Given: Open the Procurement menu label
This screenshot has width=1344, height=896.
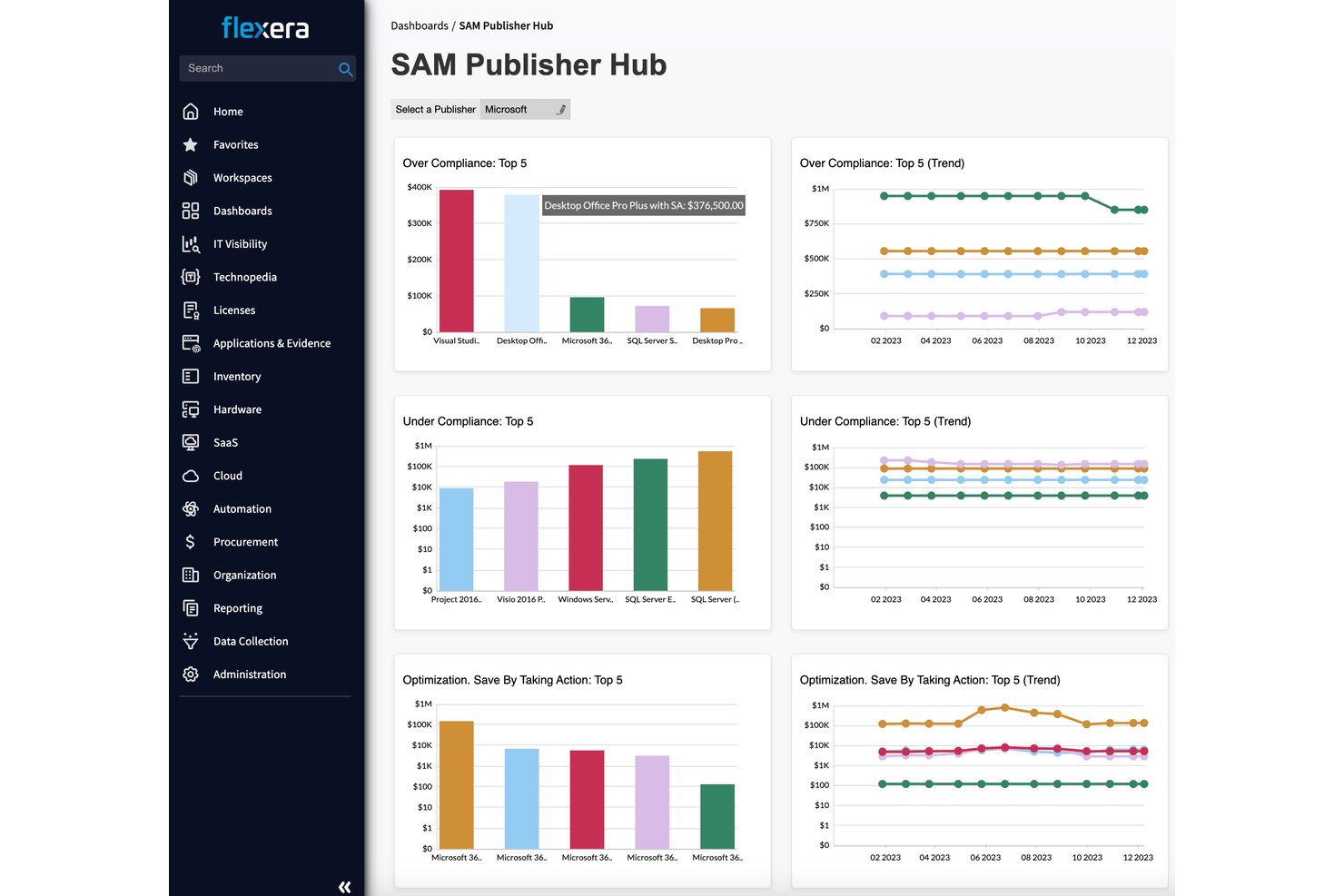Looking at the screenshot, I should pyautogui.click(x=246, y=542).
